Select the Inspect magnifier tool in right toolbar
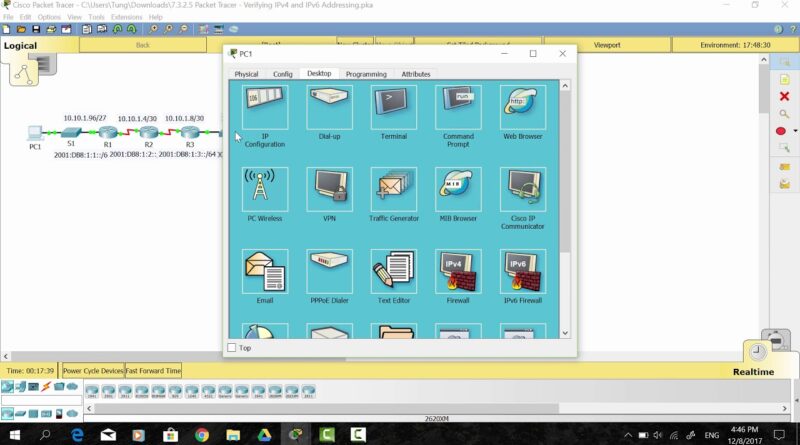 pos(785,114)
